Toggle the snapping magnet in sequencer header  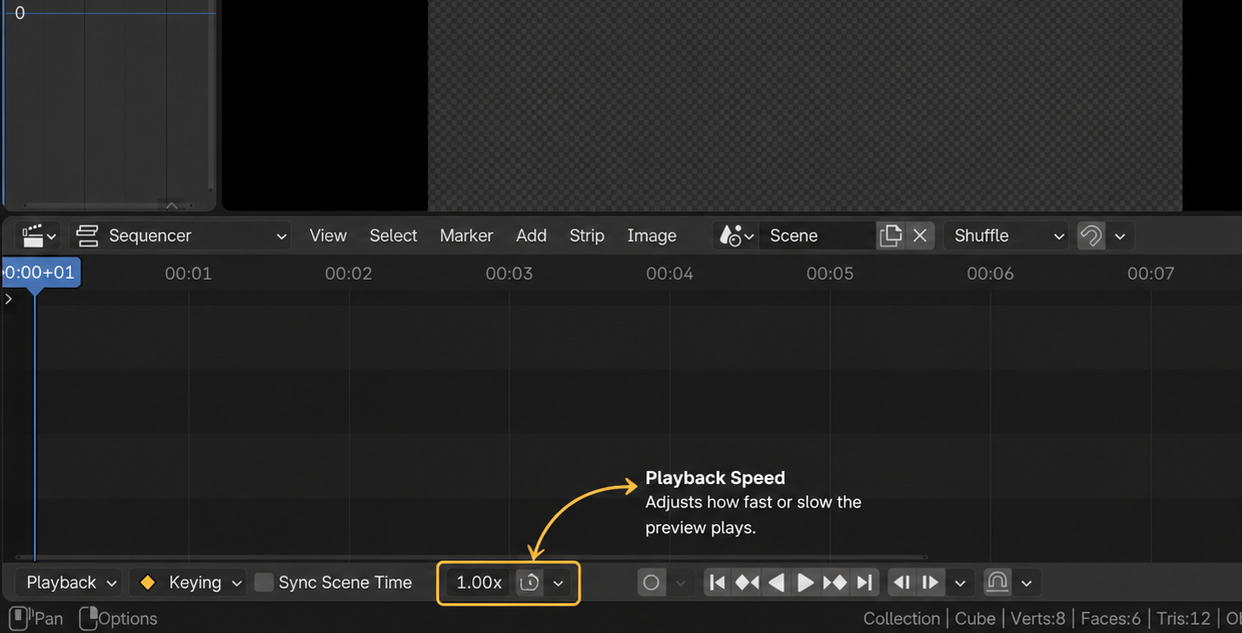pos(1091,236)
